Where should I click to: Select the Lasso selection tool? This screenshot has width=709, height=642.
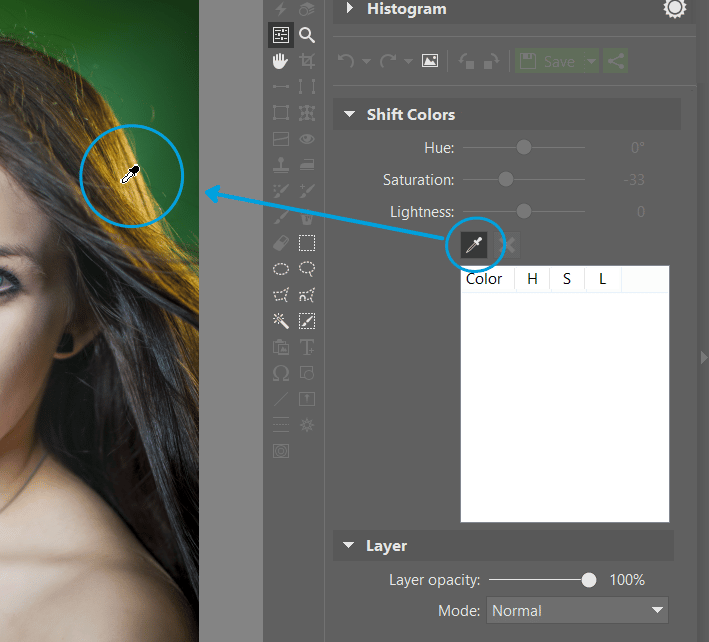coord(307,269)
